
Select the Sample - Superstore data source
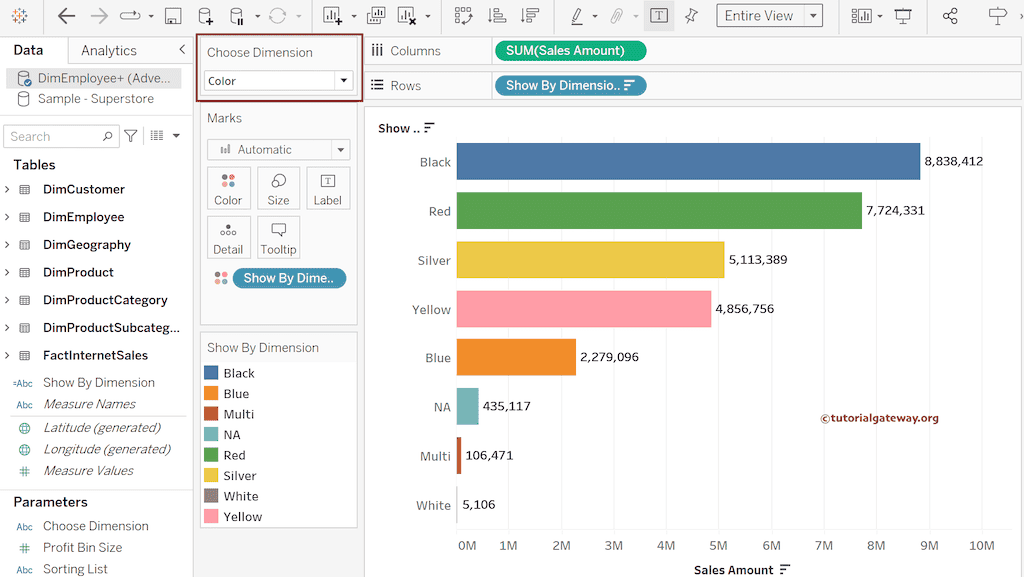(95, 99)
